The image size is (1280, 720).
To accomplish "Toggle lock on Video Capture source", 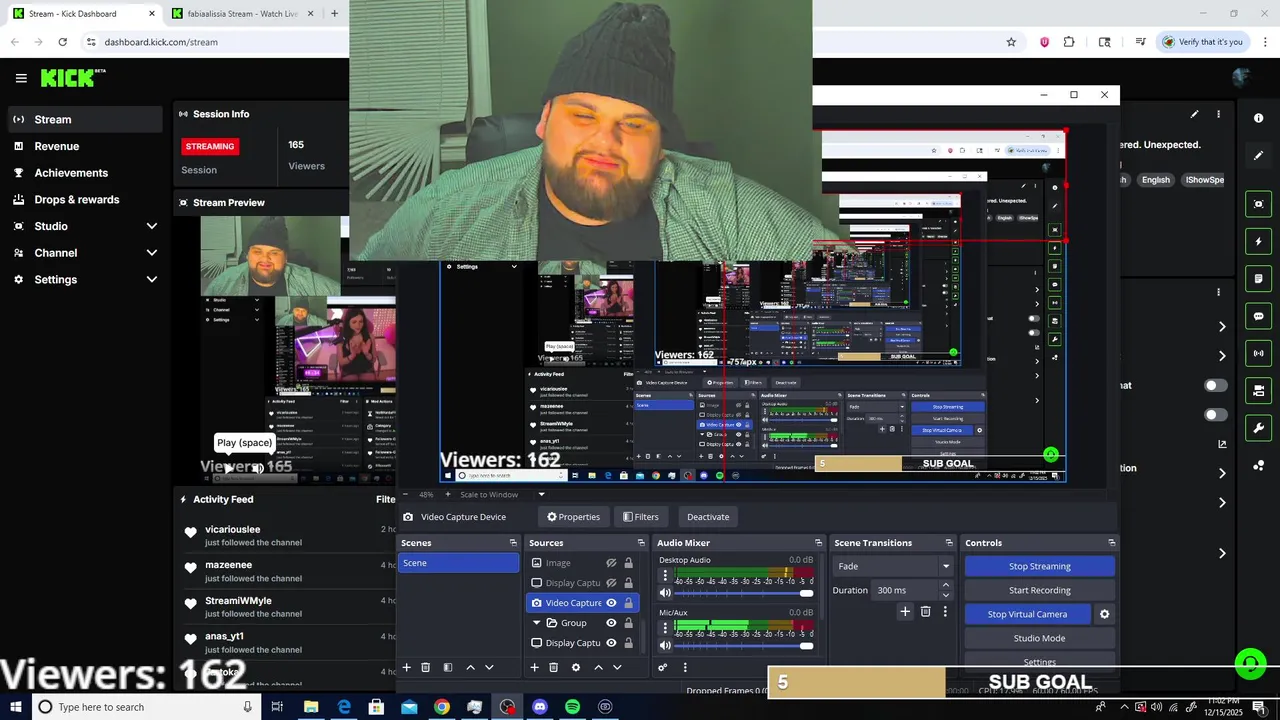I will (628, 603).
